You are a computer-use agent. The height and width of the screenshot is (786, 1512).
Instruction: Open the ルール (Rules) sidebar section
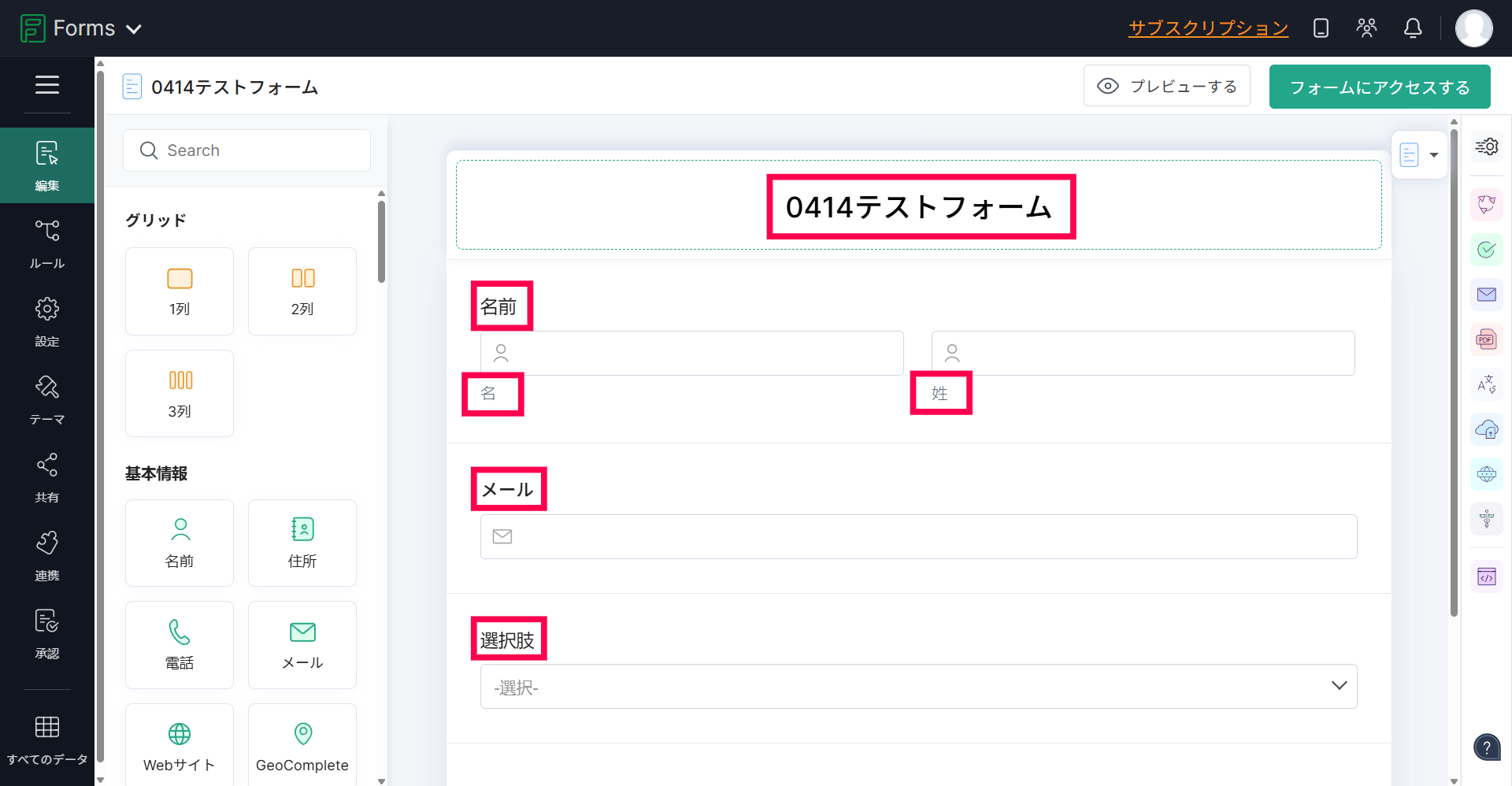(46, 243)
